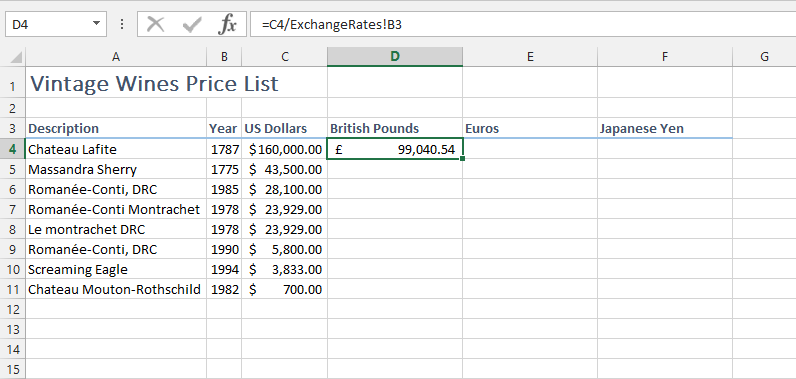Select the Euros header cell
The width and height of the screenshot is (796, 379).
530,128
